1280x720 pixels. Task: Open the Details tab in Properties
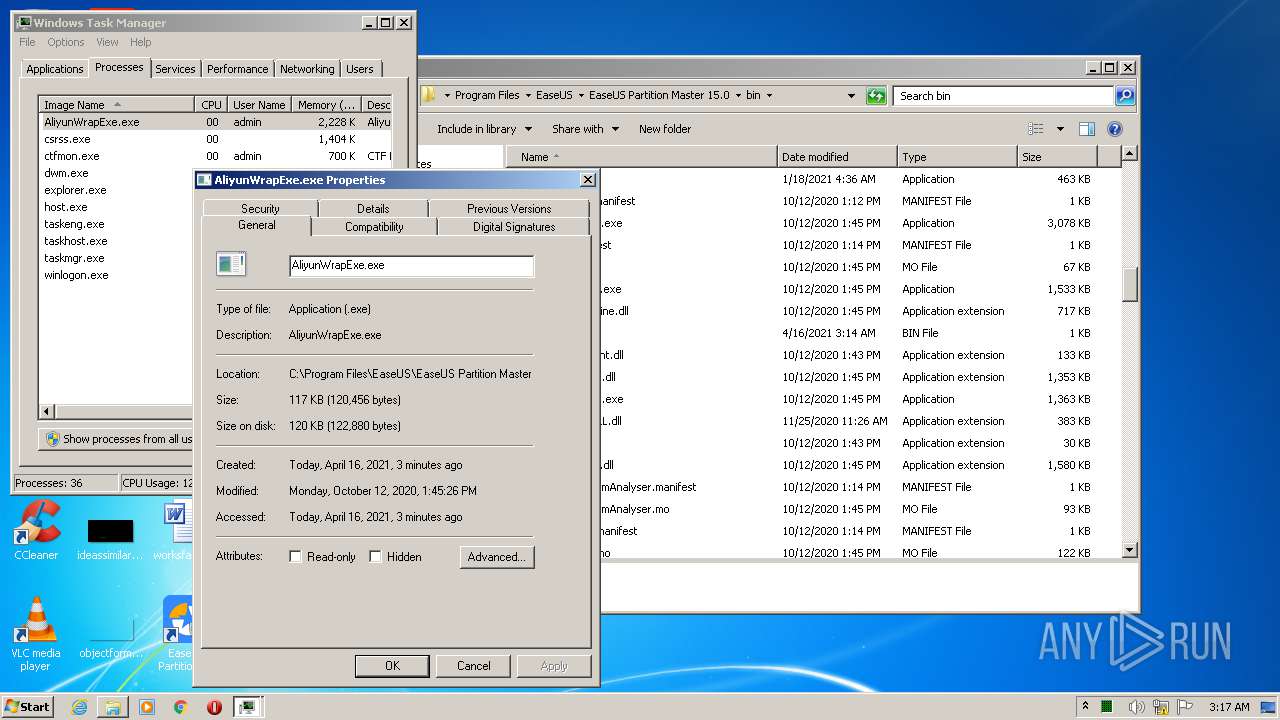pyautogui.click(x=373, y=209)
